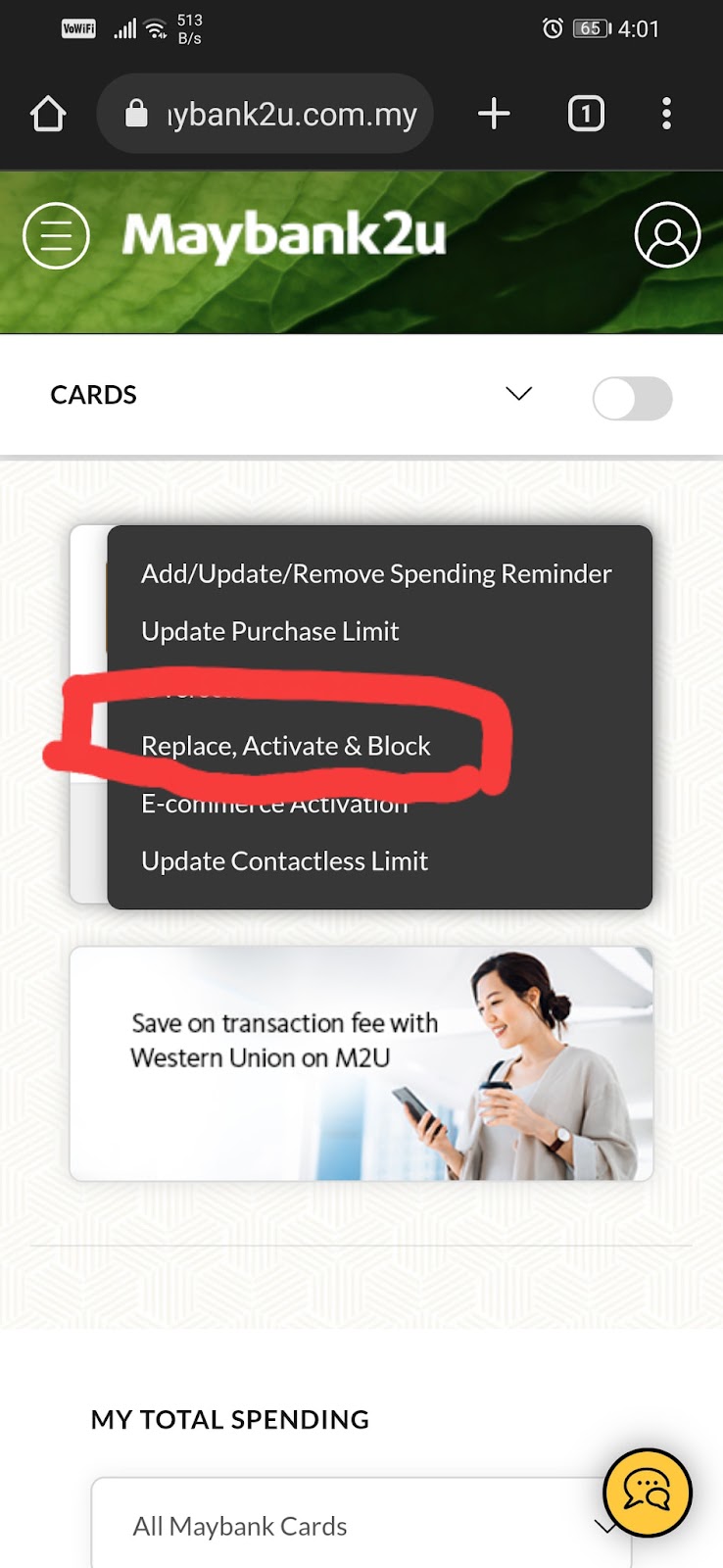The height and width of the screenshot is (1568, 723).
Task: Open the All Maybank Cards dropdown
Action: point(361,1524)
